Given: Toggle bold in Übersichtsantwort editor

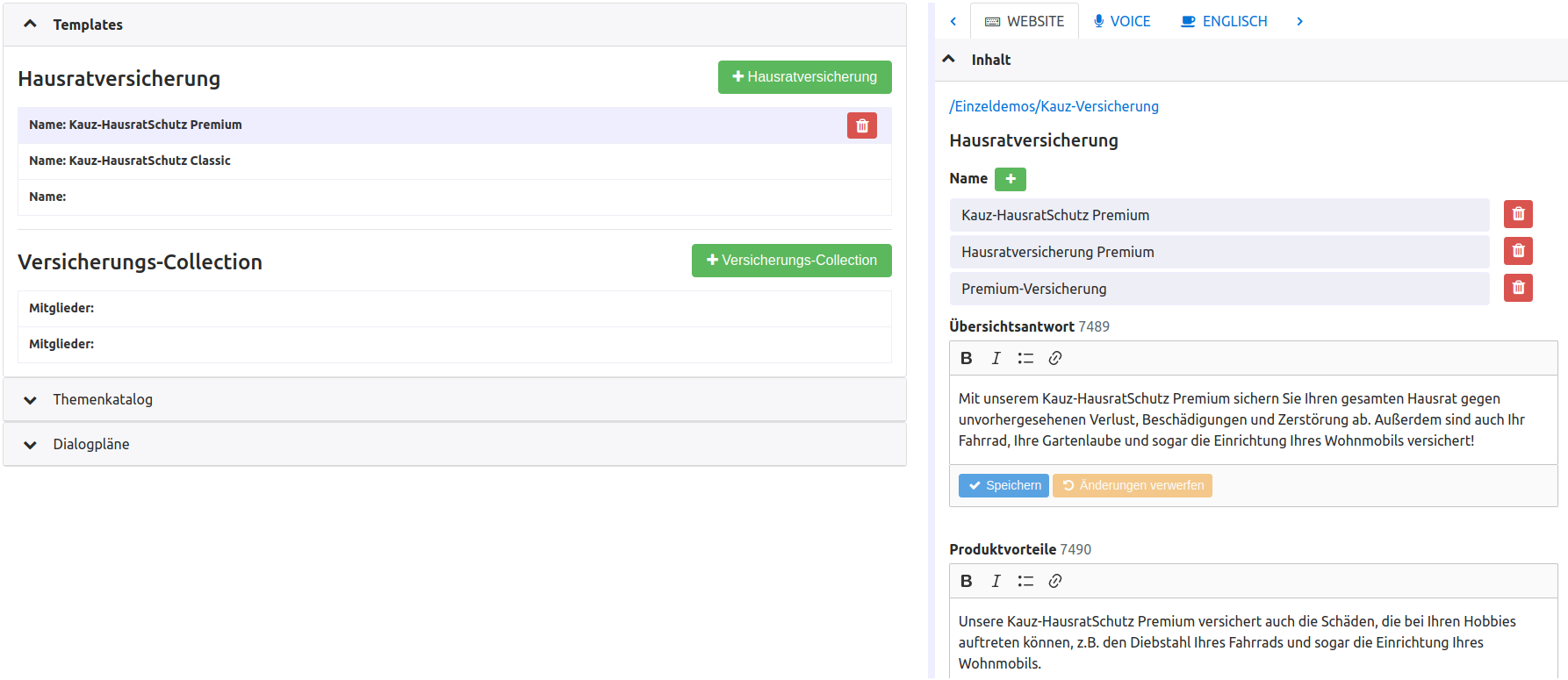Looking at the screenshot, I should click(967, 358).
